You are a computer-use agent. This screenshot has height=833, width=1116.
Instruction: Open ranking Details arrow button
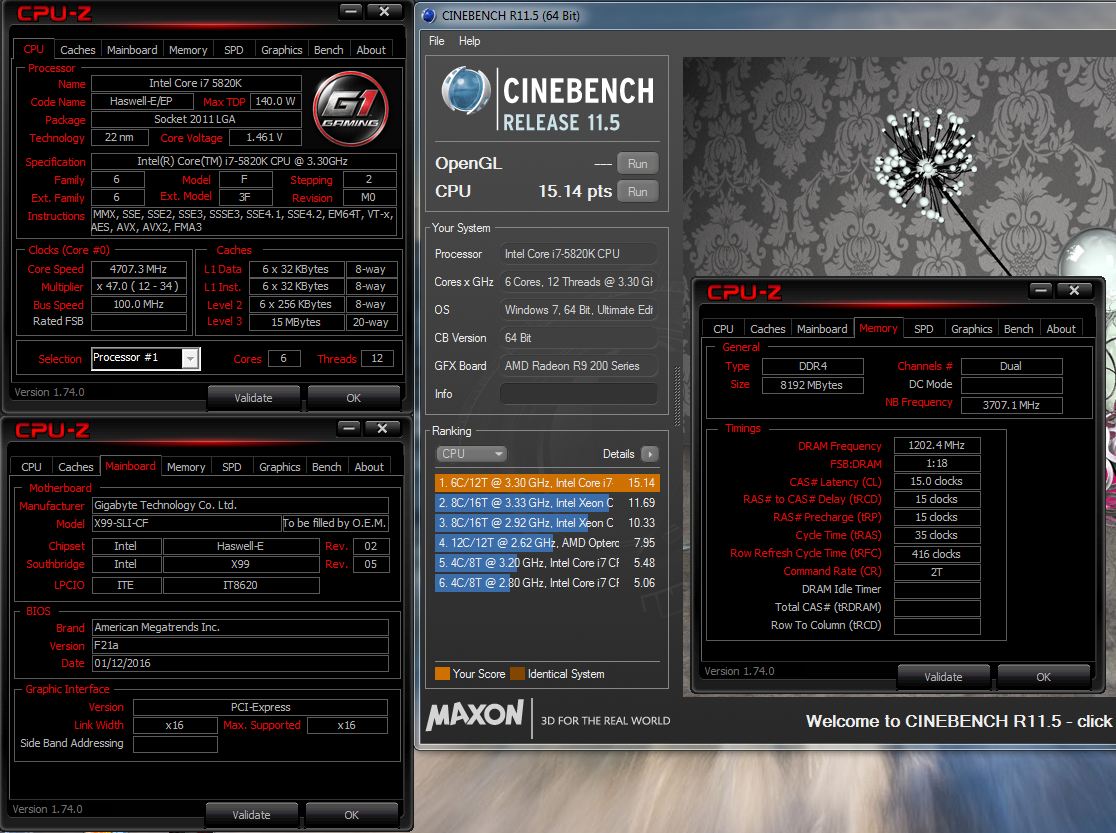tap(650, 454)
